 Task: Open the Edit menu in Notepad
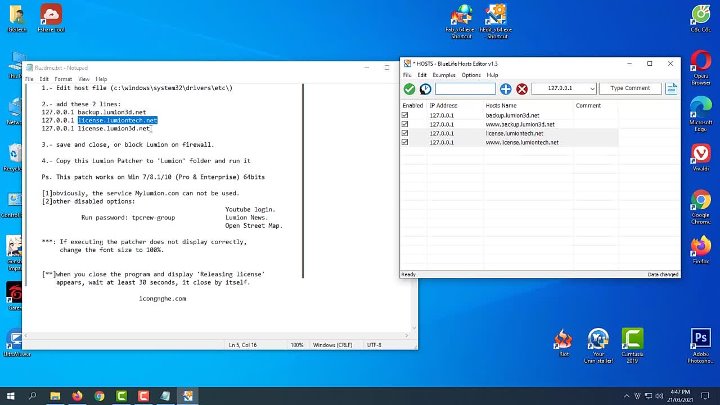(44, 79)
